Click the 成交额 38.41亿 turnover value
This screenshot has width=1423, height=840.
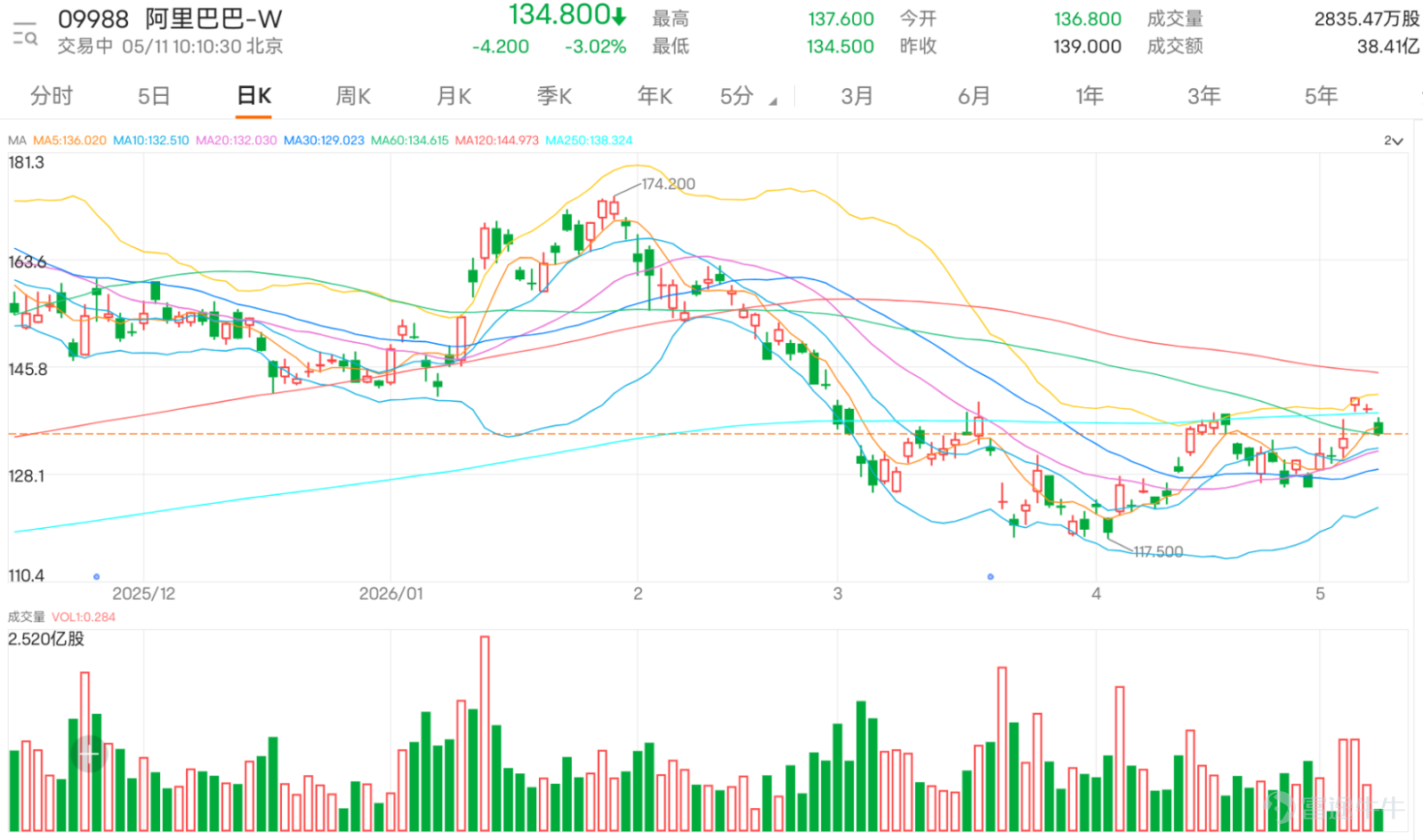[x=1387, y=46]
